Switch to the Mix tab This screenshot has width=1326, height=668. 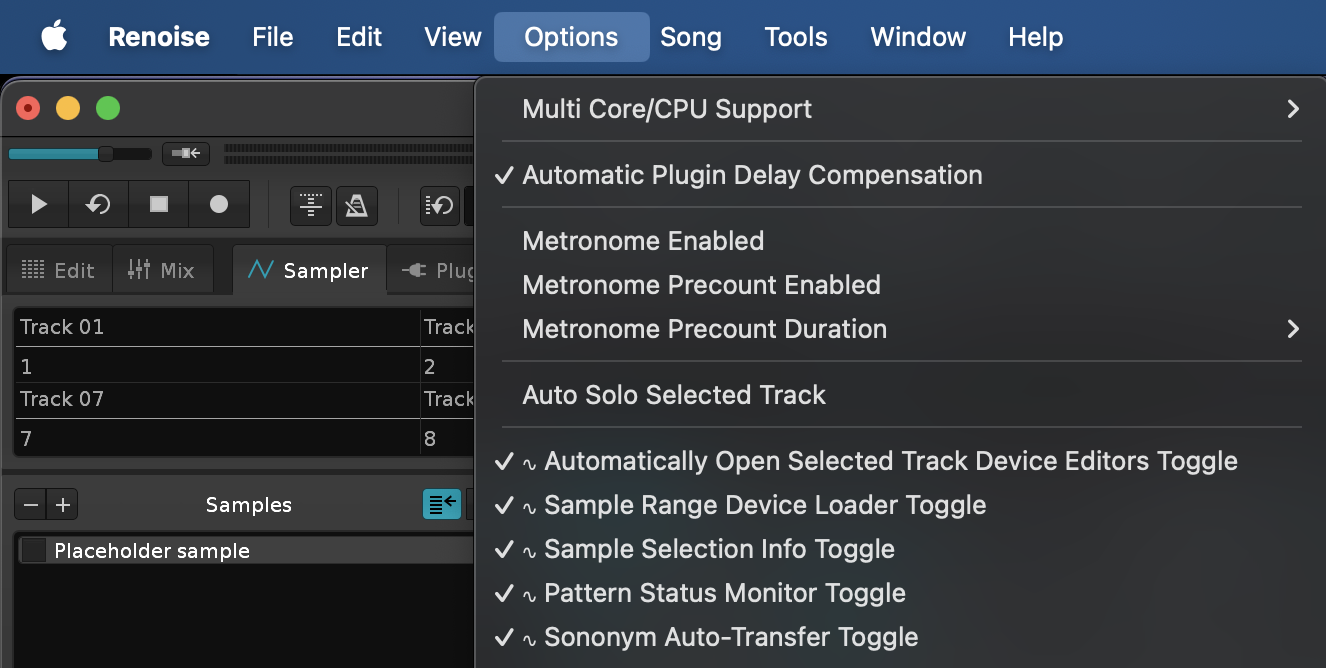point(162,270)
